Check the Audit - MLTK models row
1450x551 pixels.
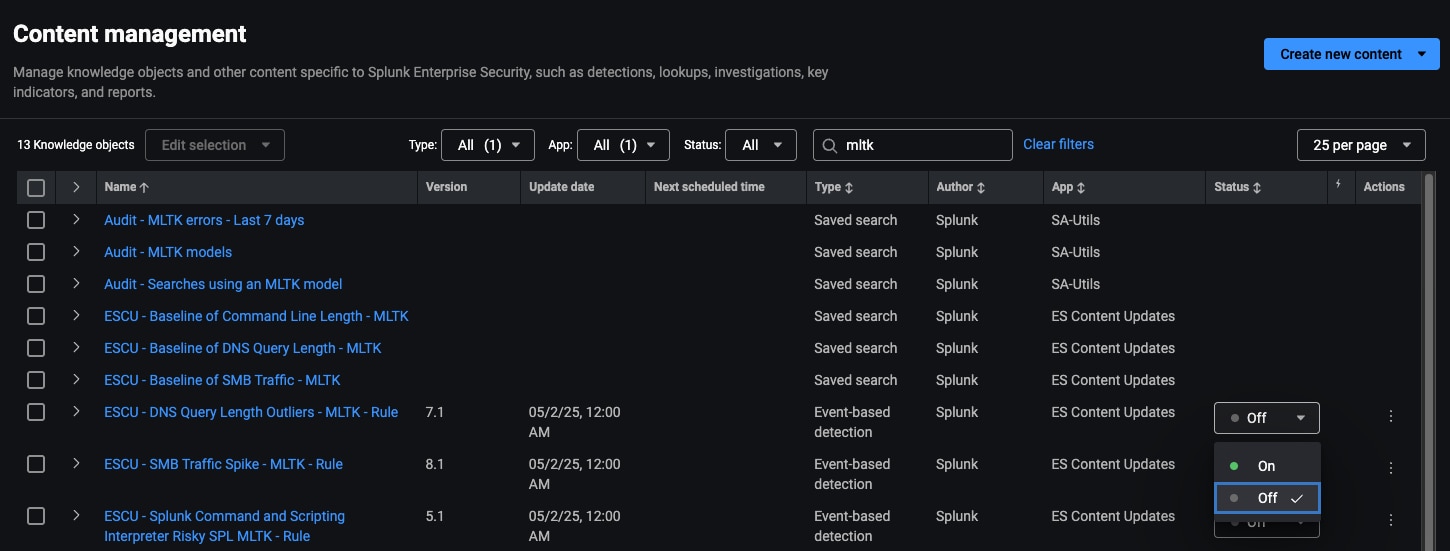tap(36, 252)
